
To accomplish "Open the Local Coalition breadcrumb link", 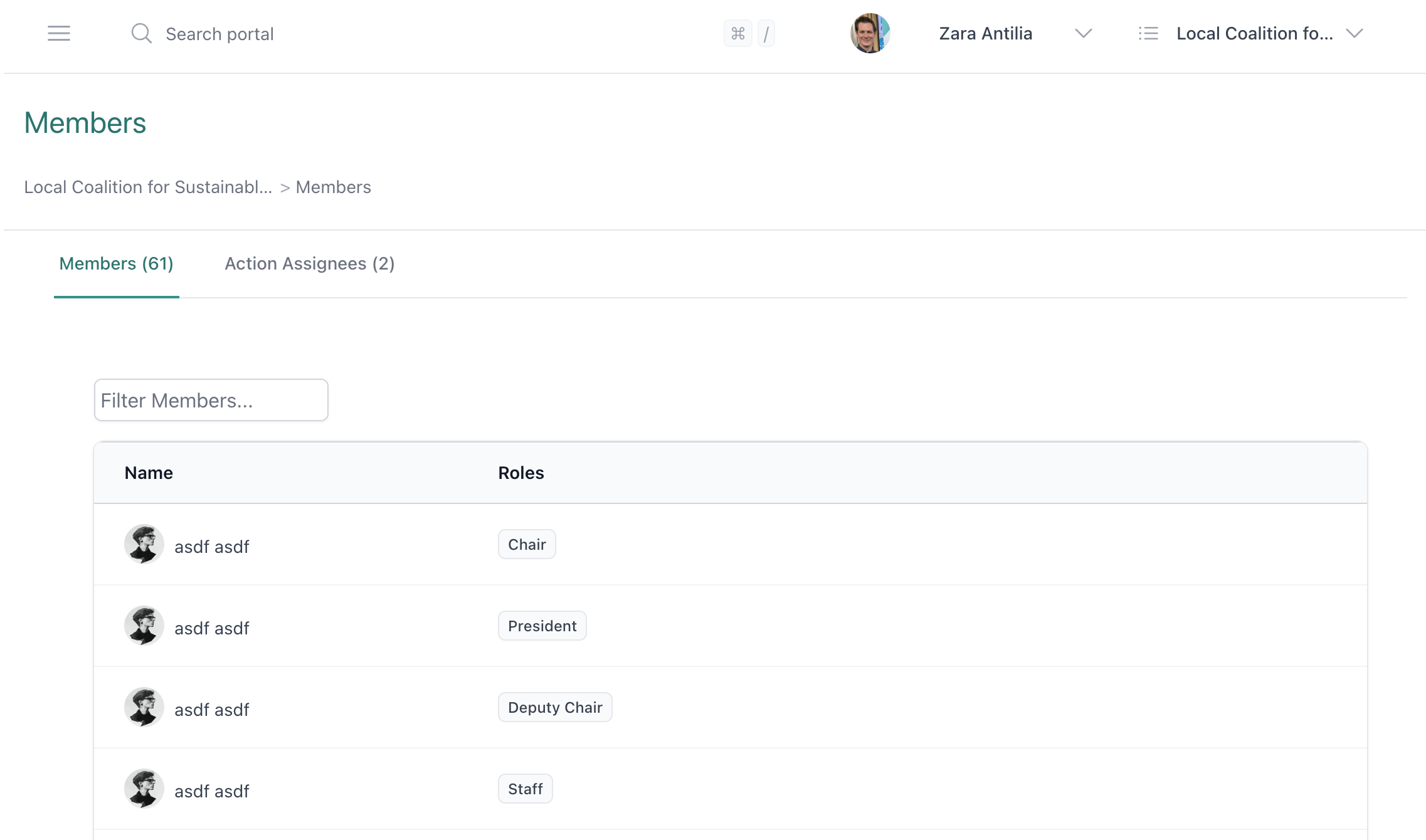I will (x=149, y=187).
